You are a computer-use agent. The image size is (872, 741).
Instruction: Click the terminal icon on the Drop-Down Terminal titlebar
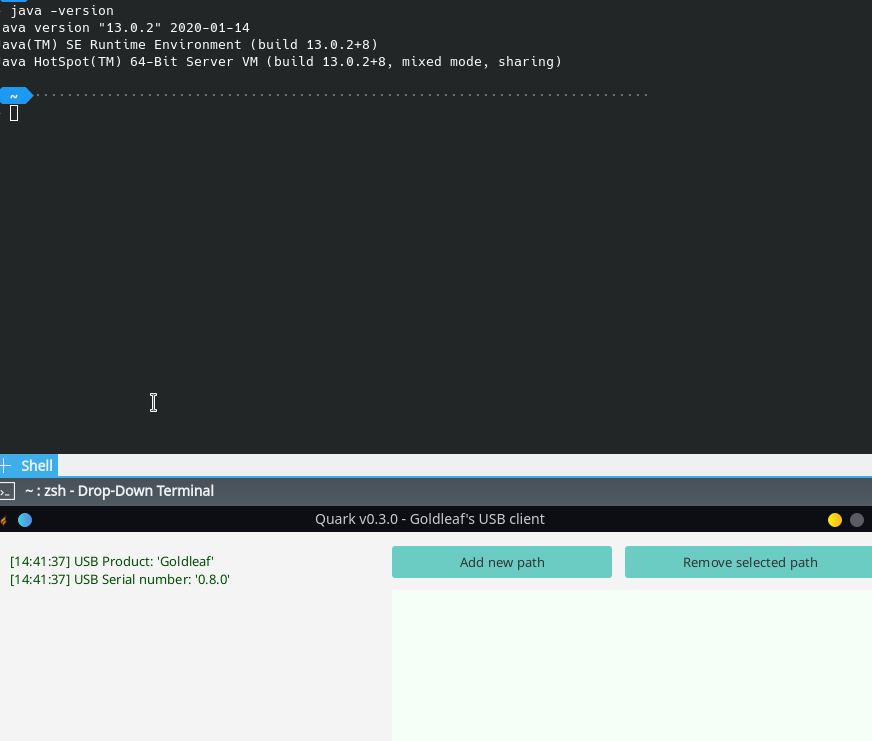click(8, 491)
